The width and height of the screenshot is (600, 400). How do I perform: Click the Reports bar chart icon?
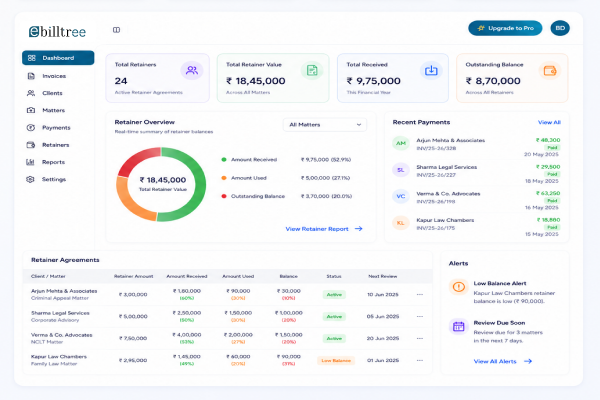coord(31,162)
